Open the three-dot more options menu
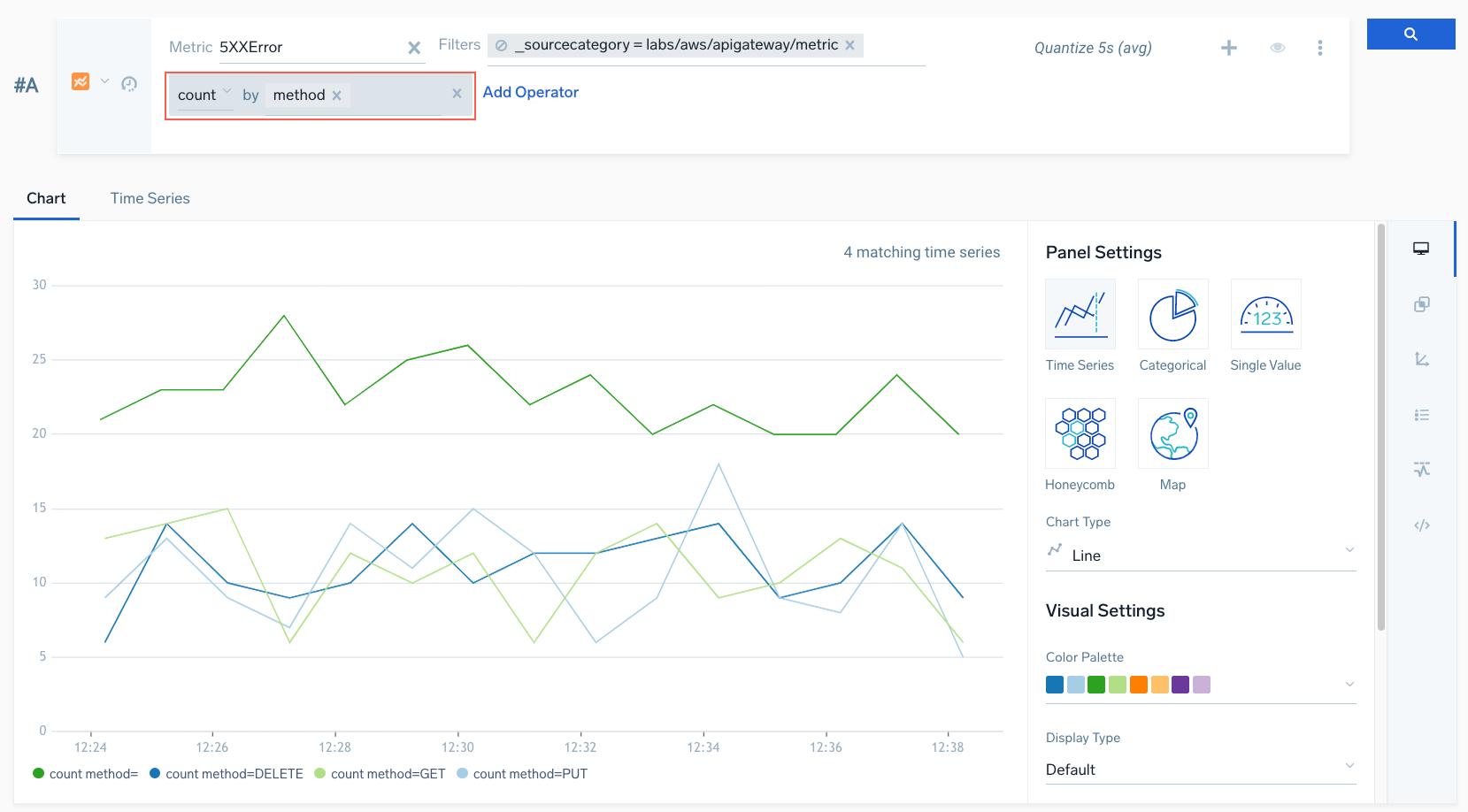Image resolution: width=1468 pixels, height=812 pixels. click(1319, 48)
